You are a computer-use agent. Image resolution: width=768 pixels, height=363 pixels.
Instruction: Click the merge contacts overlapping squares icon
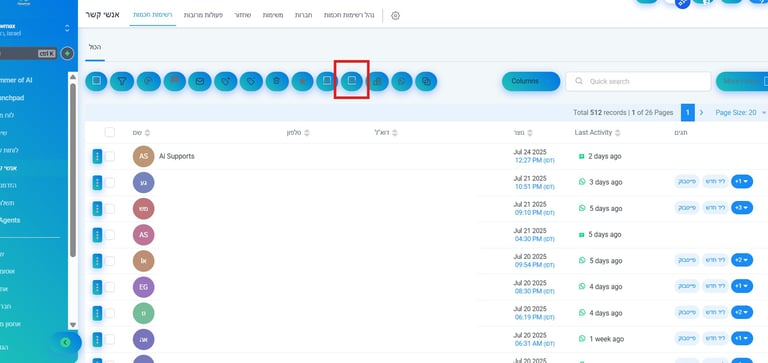pyautogui.click(x=426, y=81)
